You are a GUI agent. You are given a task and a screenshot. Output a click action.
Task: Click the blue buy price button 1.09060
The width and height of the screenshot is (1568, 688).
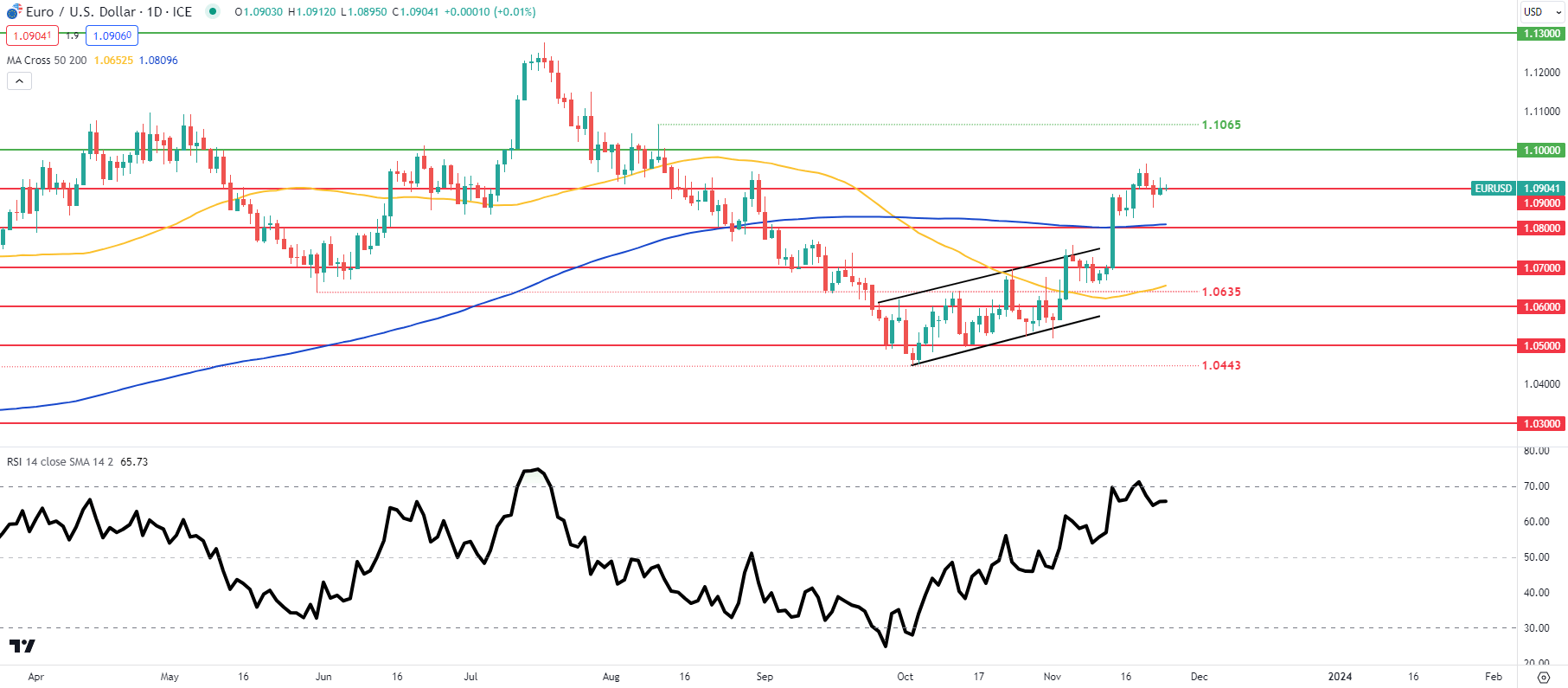(112, 35)
